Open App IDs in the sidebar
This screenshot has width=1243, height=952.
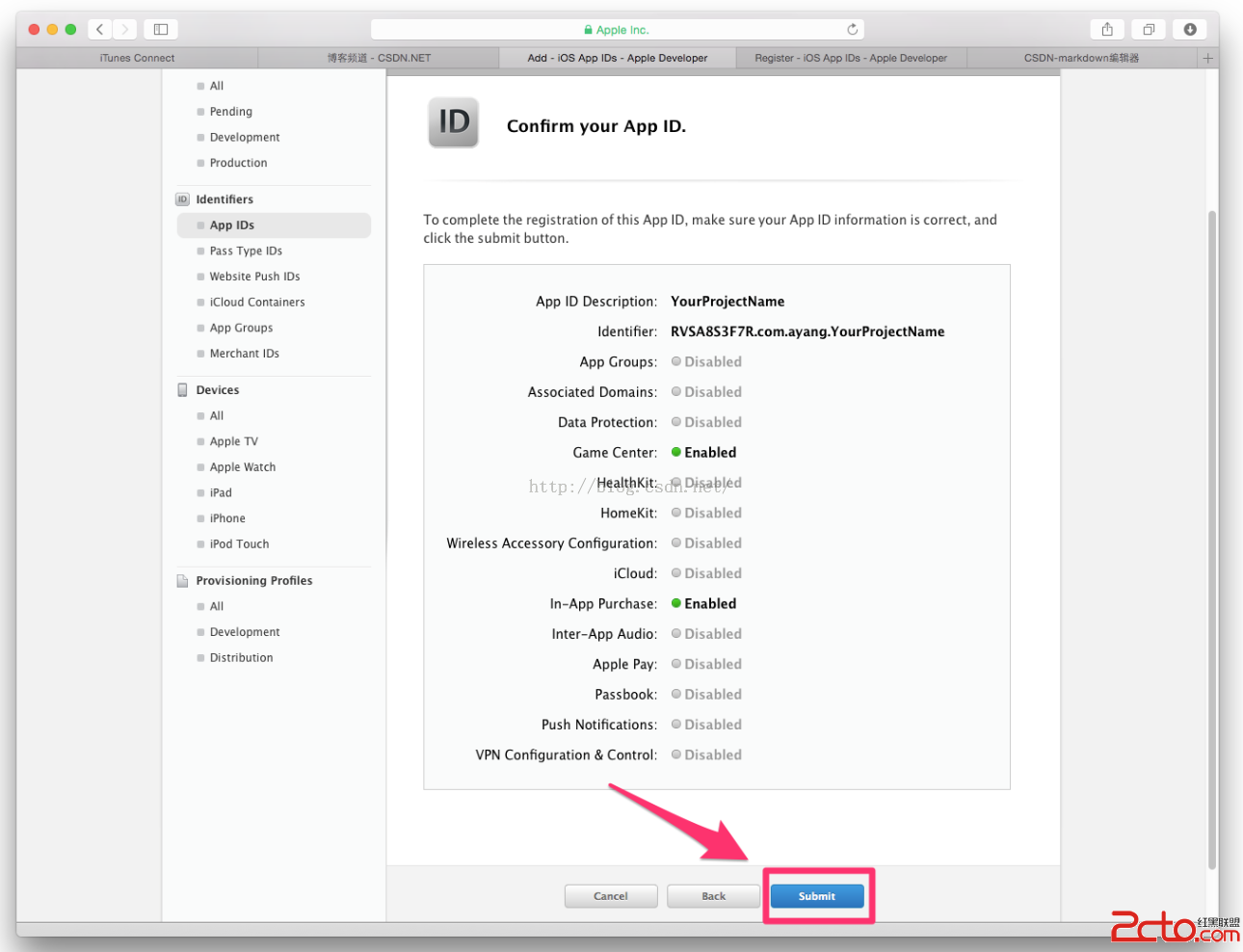coord(274,225)
